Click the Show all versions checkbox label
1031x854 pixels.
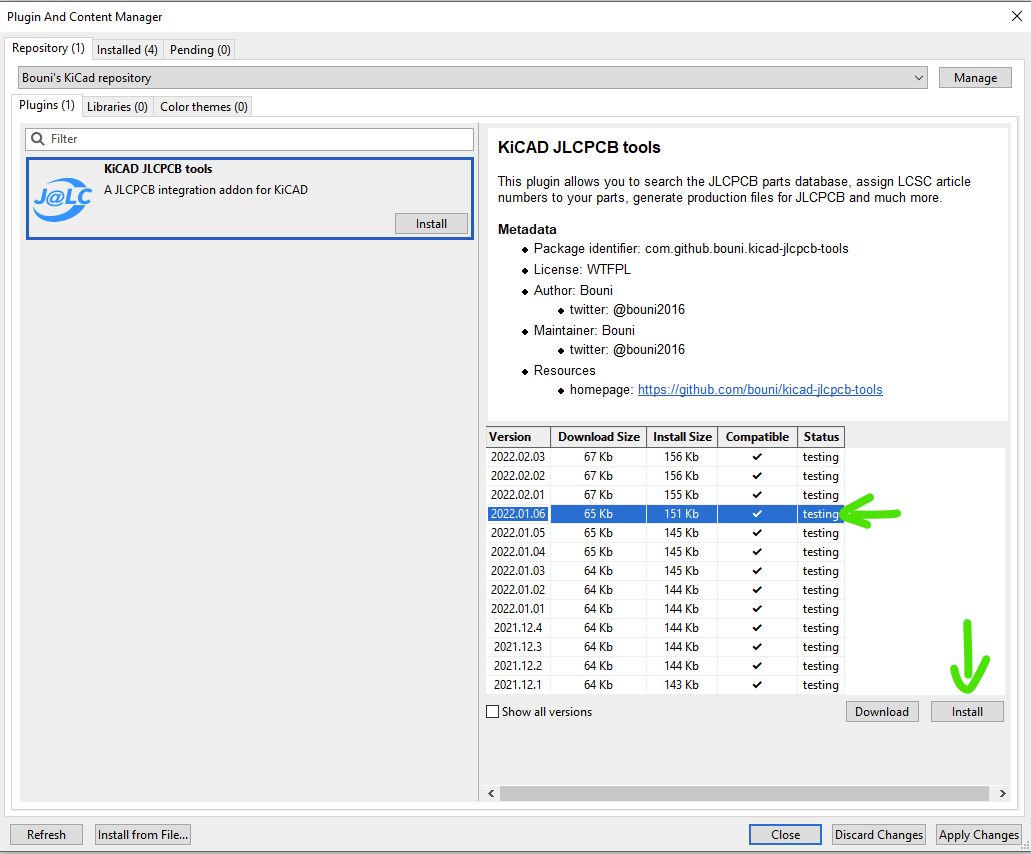click(x=546, y=711)
